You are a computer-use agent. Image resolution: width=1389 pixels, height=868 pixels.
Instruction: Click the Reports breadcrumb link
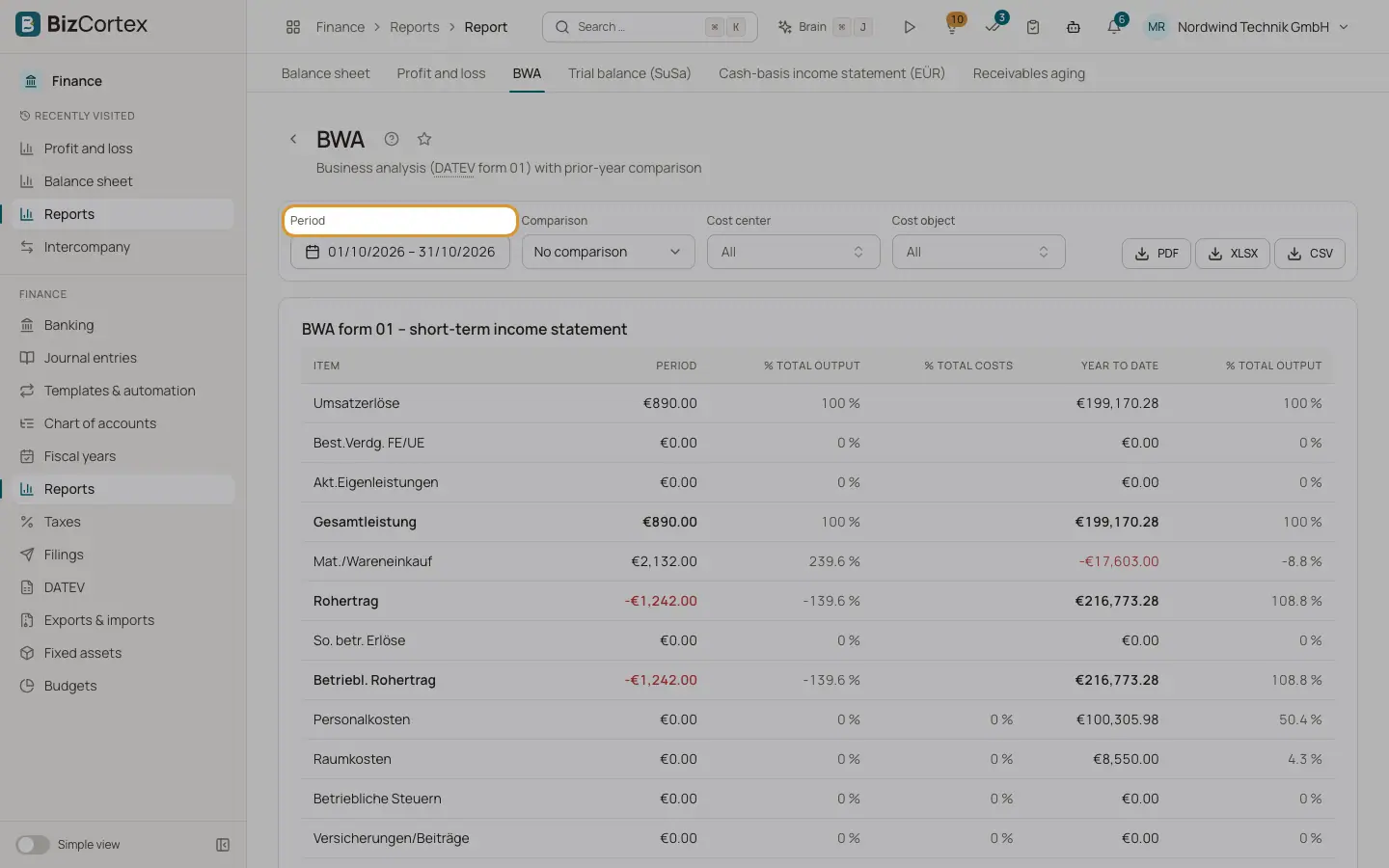415,27
